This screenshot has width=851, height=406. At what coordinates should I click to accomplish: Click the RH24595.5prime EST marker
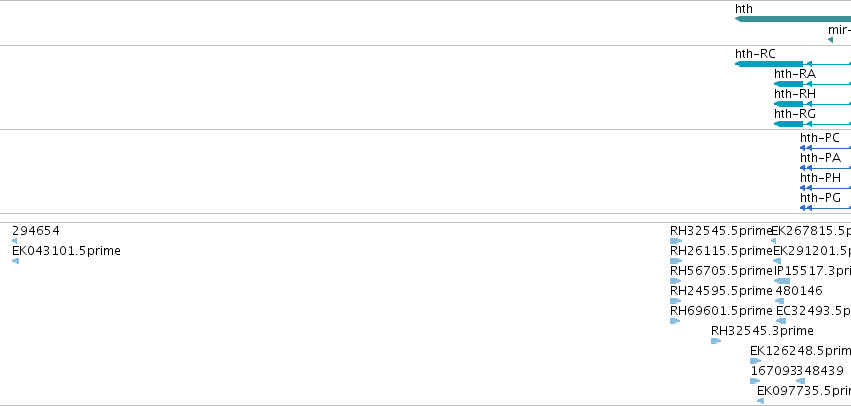[x=675, y=301]
